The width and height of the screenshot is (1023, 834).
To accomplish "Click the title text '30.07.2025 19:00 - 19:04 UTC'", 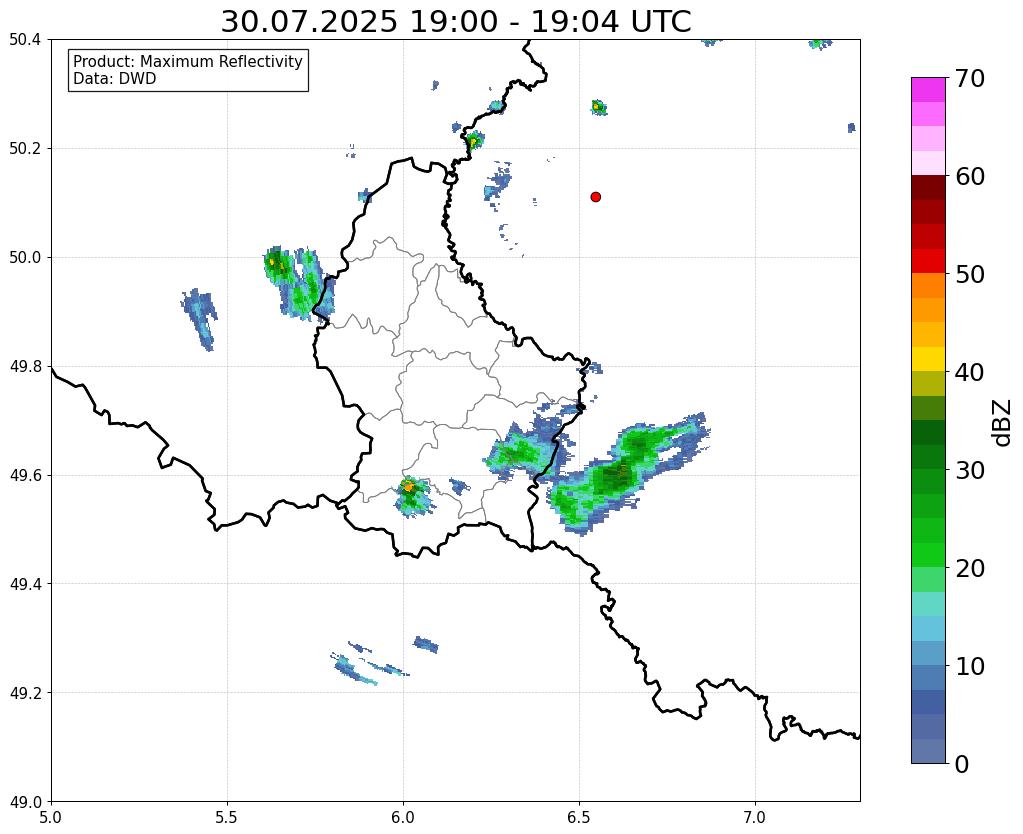I will pos(455,22).
